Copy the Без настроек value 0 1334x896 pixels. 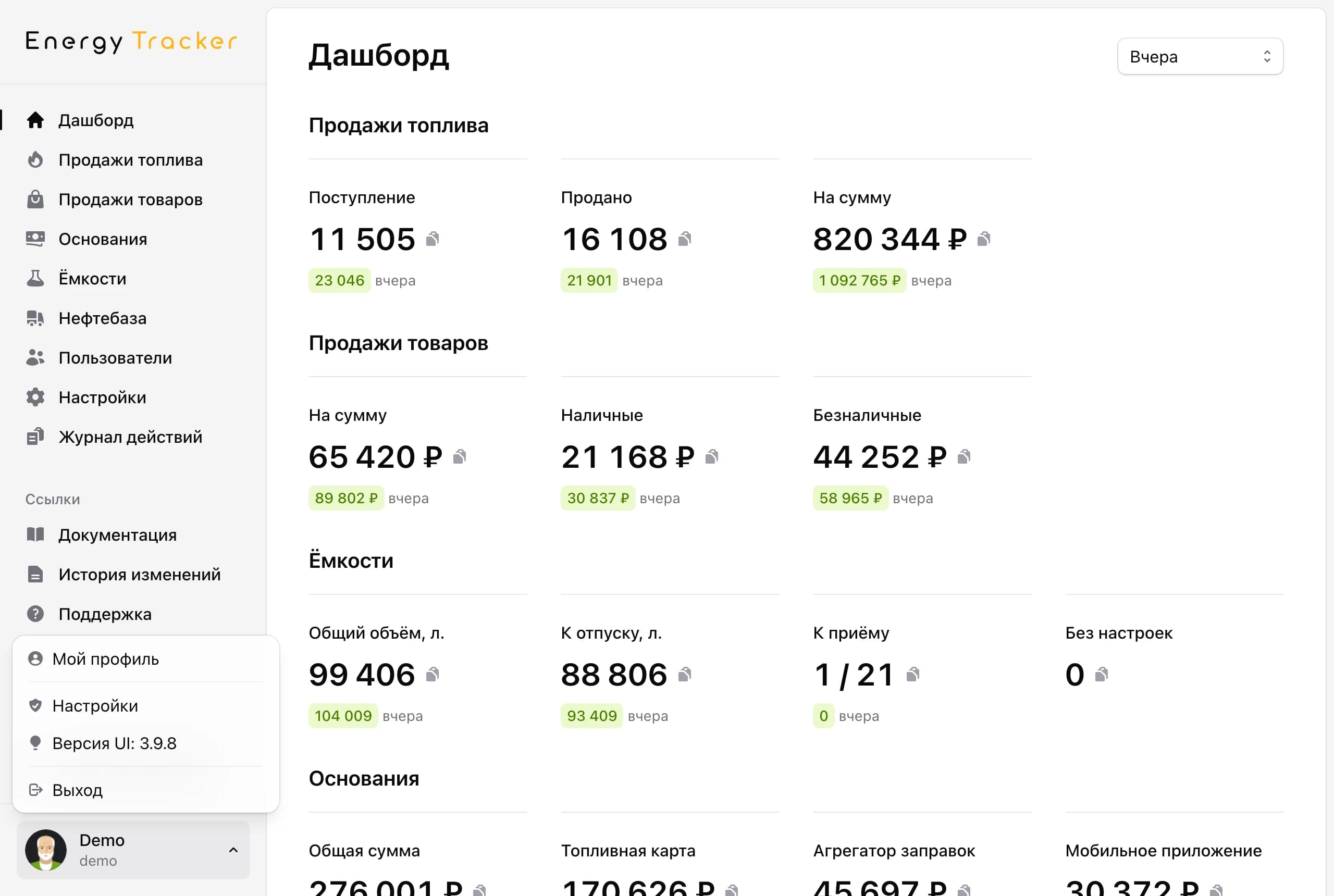coord(1102,674)
